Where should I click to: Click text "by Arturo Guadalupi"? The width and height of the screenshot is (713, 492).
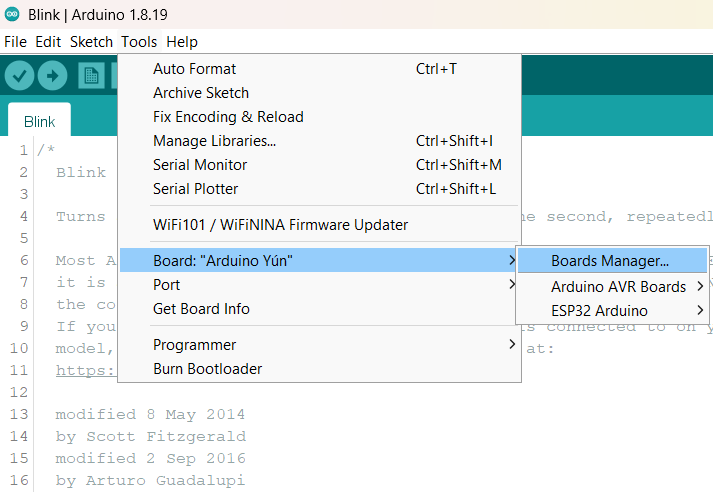[x=150, y=481]
